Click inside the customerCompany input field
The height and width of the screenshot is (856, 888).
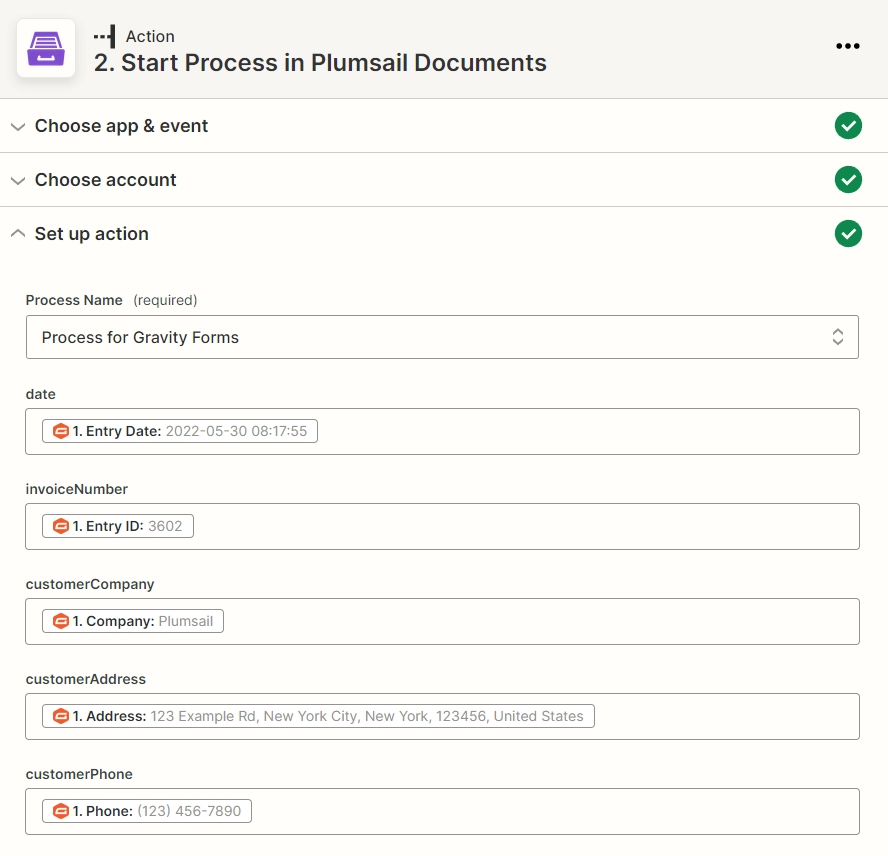coord(442,621)
